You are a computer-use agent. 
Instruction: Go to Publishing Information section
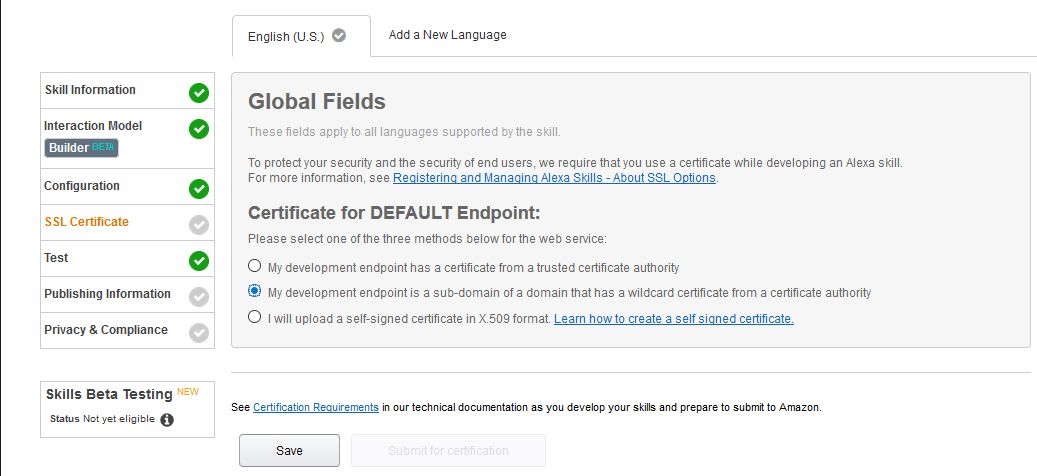107,294
